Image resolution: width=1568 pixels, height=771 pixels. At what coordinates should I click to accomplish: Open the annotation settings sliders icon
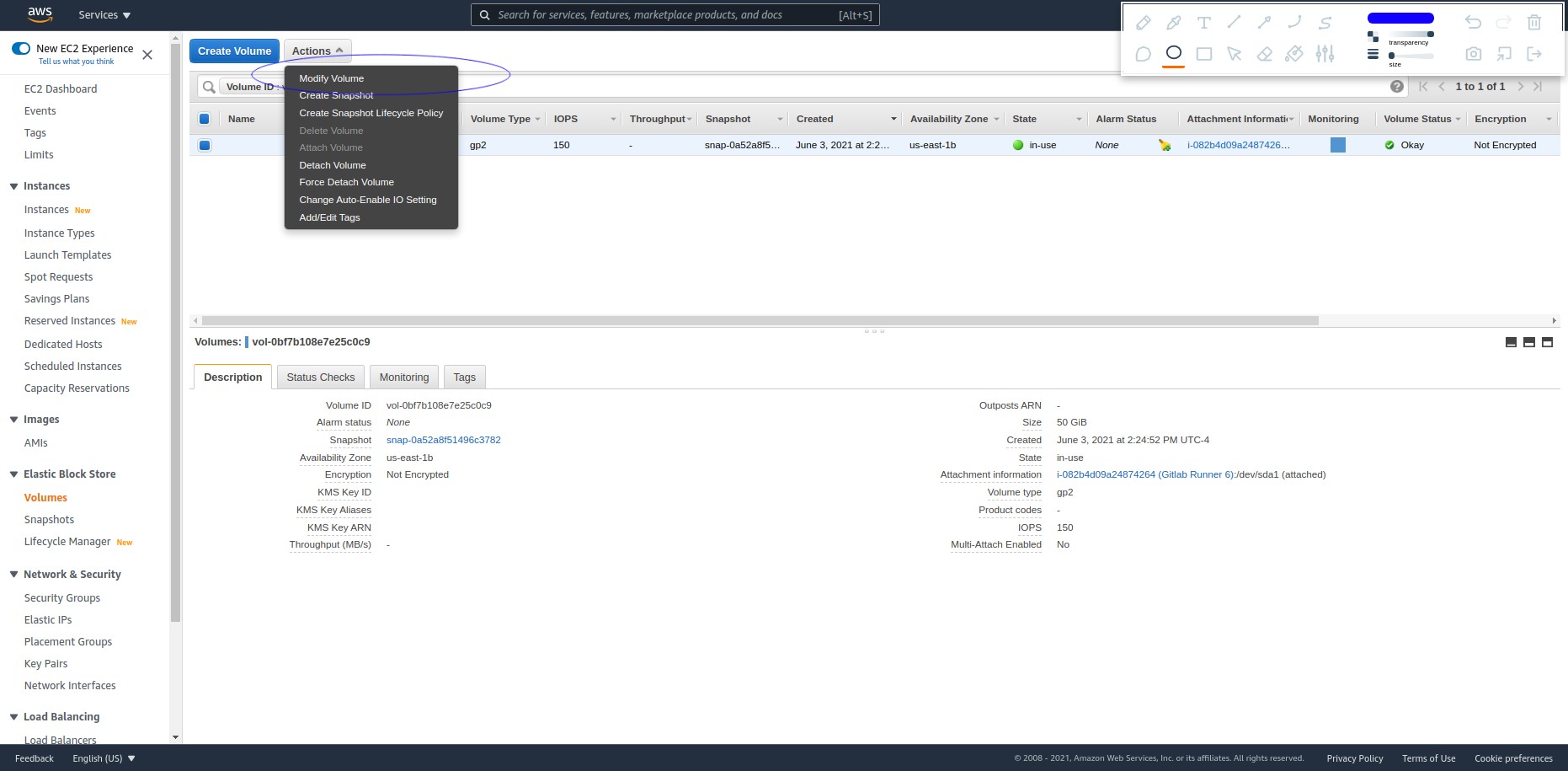pos(1325,54)
